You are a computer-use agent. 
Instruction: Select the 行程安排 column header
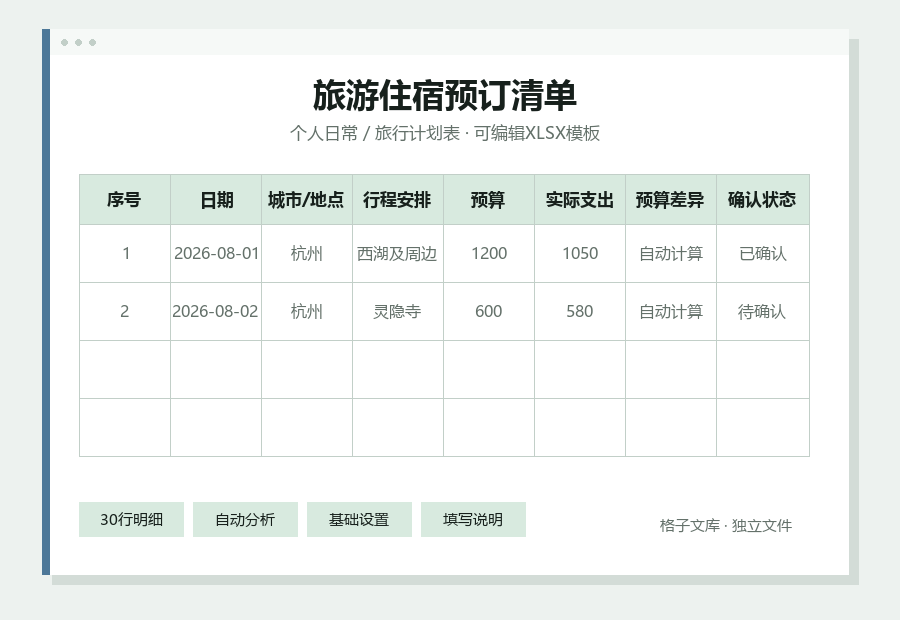point(398,200)
